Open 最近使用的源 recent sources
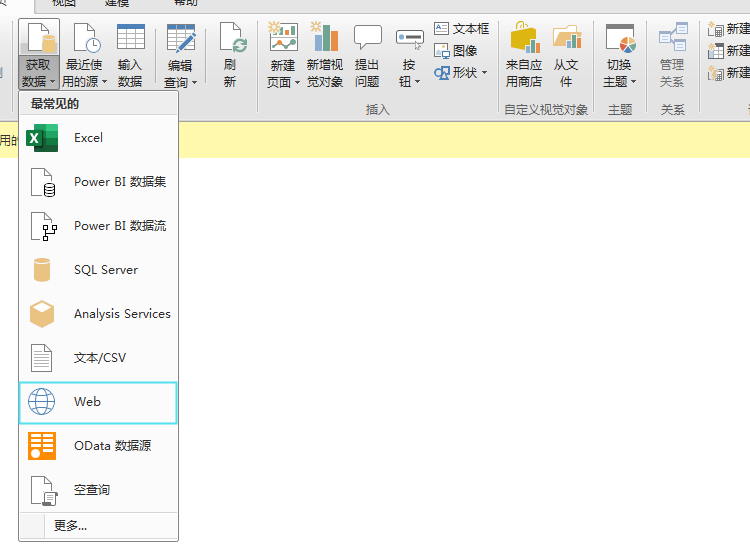 point(84,55)
